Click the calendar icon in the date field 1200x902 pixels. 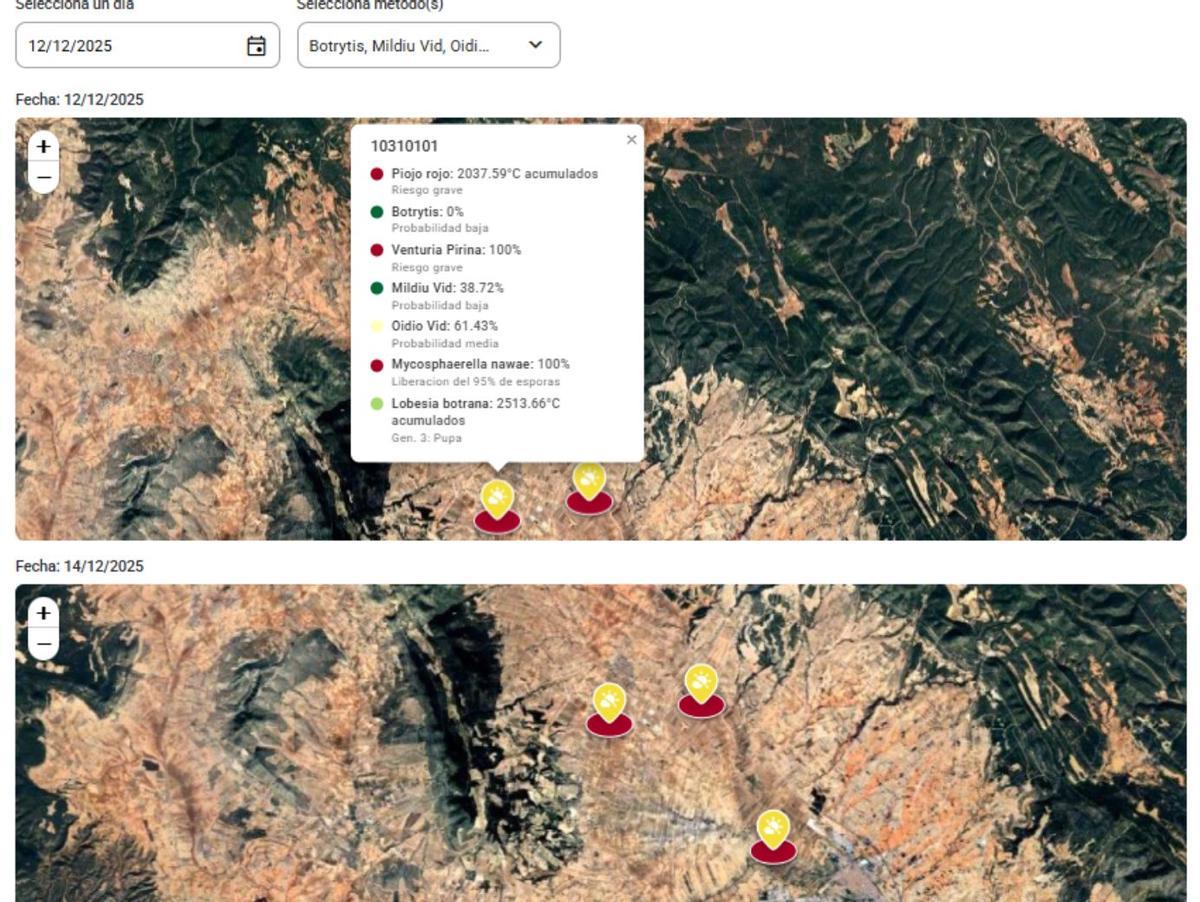point(258,44)
